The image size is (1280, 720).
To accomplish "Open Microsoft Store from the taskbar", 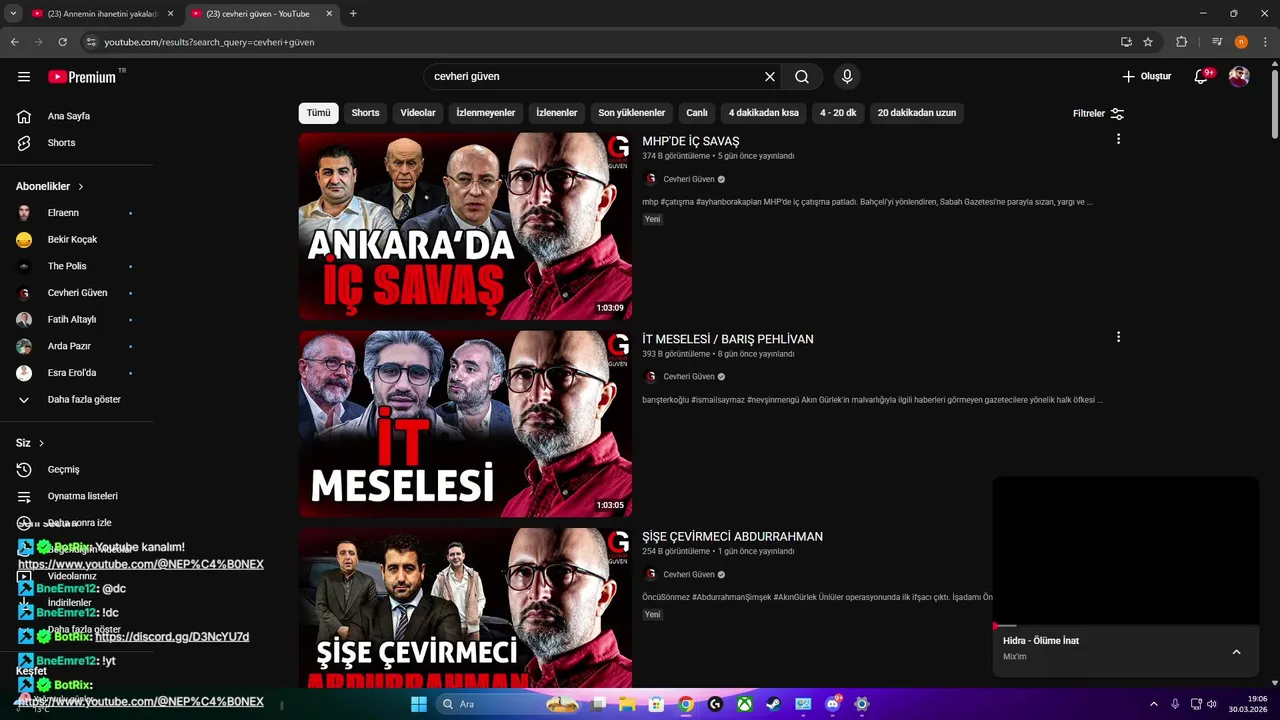I will pyautogui.click(x=657, y=704).
